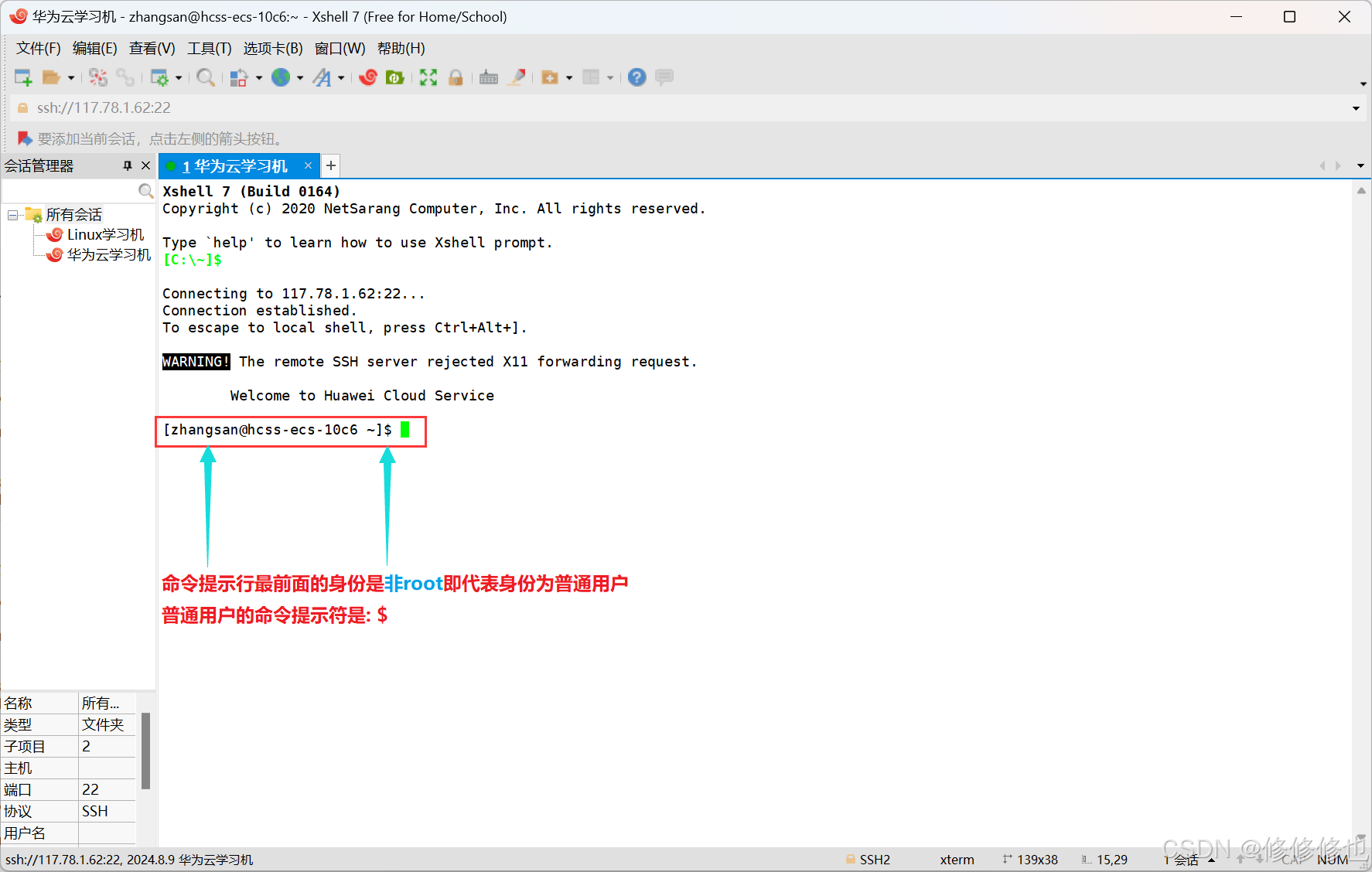This screenshot has height=872, width=1372.
Task: Launch Xmanager via the red swirl icon
Action: [368, 77]
